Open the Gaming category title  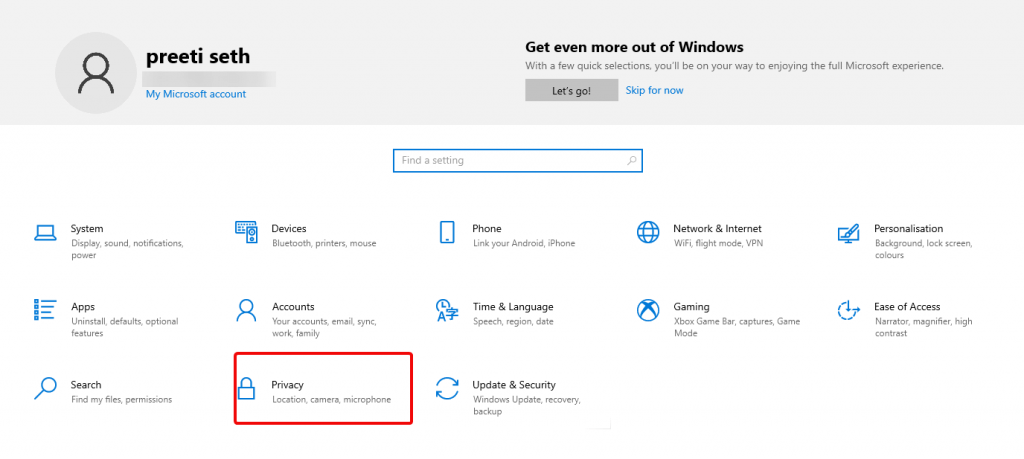click(x=692, y=307)
